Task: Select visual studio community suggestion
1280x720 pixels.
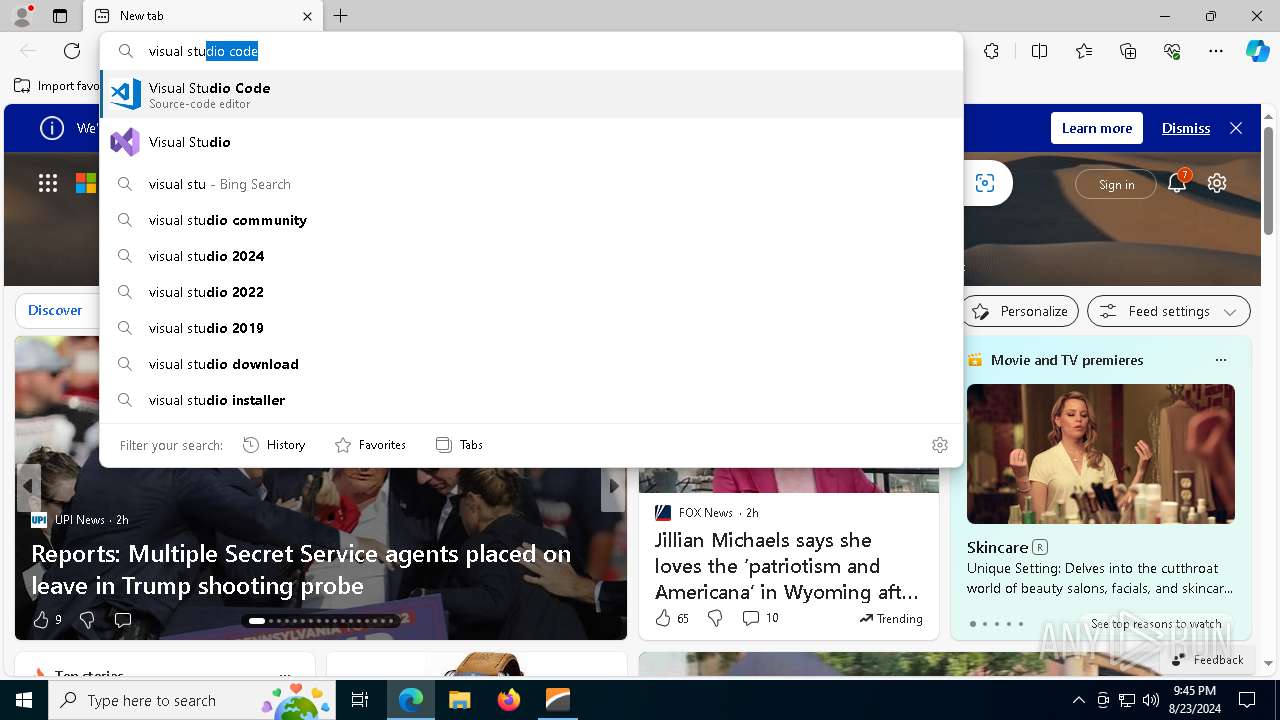Action: tap(531, 220)
